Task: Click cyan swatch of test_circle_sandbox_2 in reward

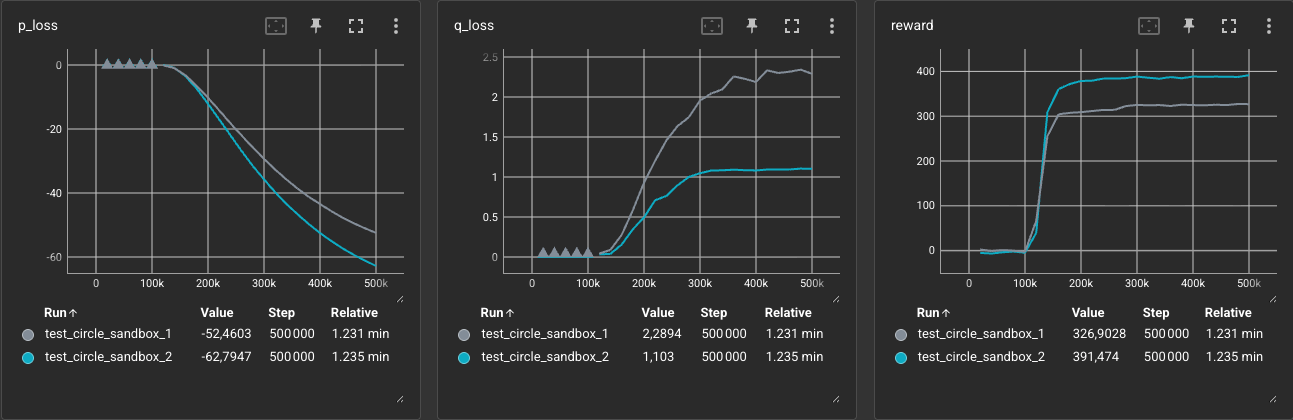Action: click(x=899, y=356)
